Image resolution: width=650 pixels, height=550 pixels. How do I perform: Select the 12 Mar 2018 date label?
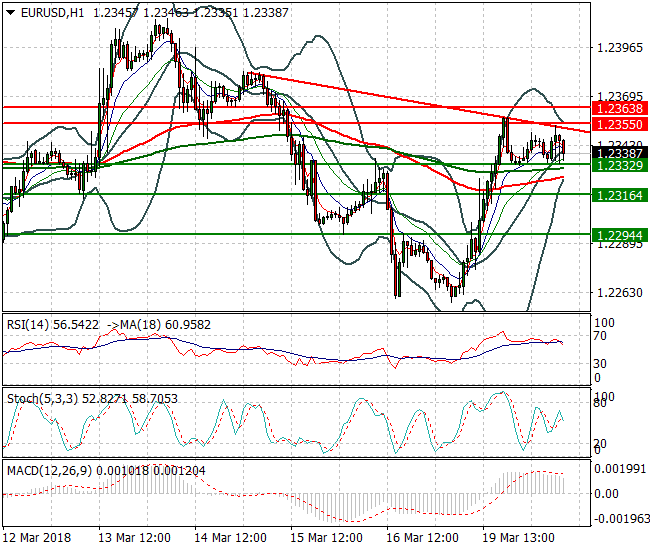[37, 538]
